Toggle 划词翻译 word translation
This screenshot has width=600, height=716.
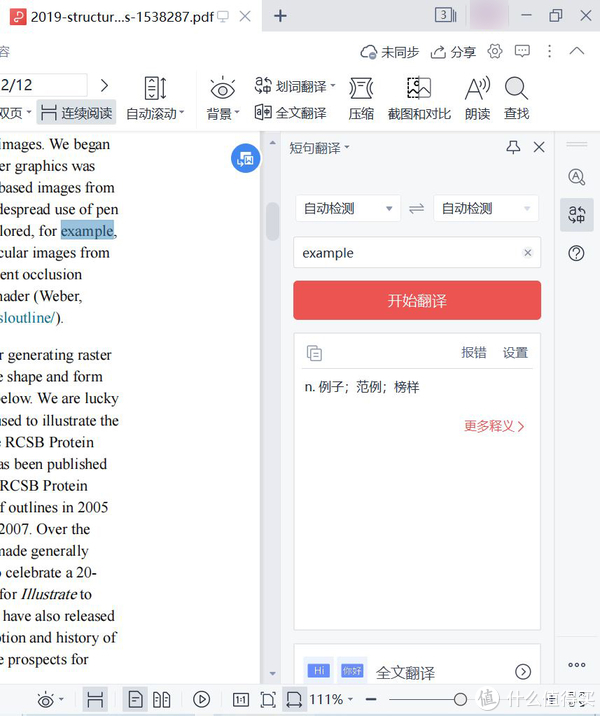point(295,86)
